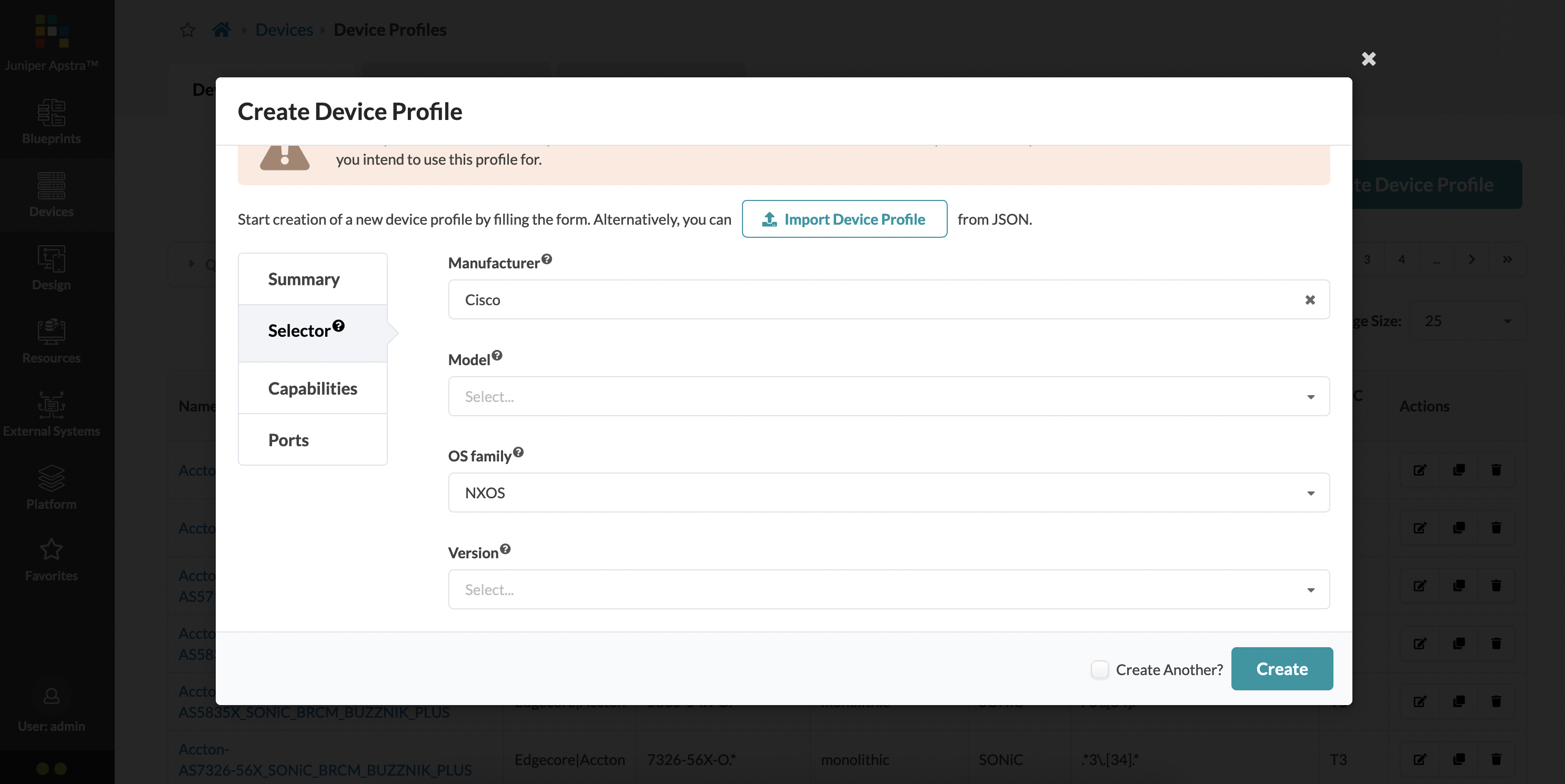
Task: Star this page as favorite
Action: tap(187, 30)
